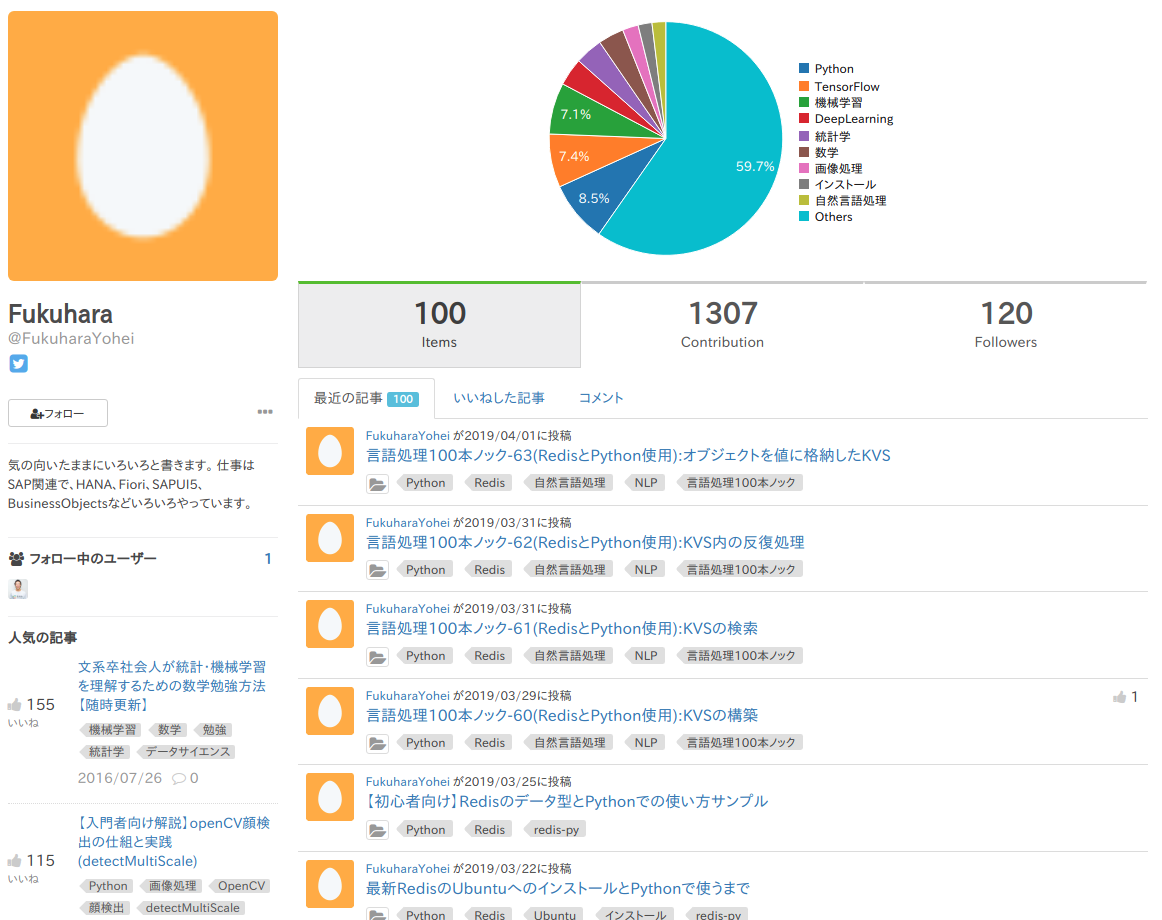
Task: Click thumbs-up icon beside 155 いいね
Action: [14, 704]
